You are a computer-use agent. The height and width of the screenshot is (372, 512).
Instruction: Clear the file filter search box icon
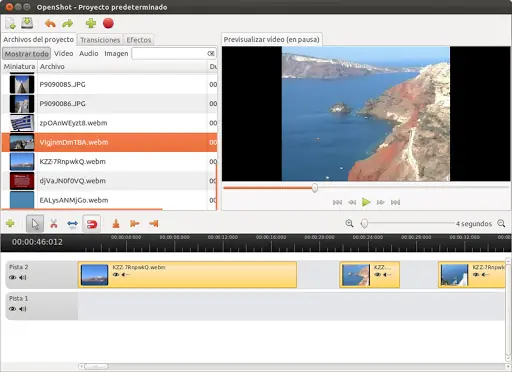coord(211,53)
